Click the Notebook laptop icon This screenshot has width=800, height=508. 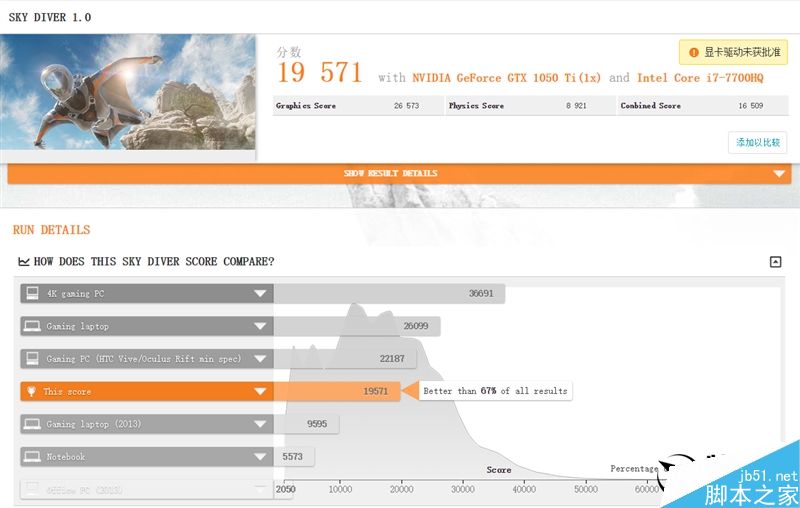(33, 456)
